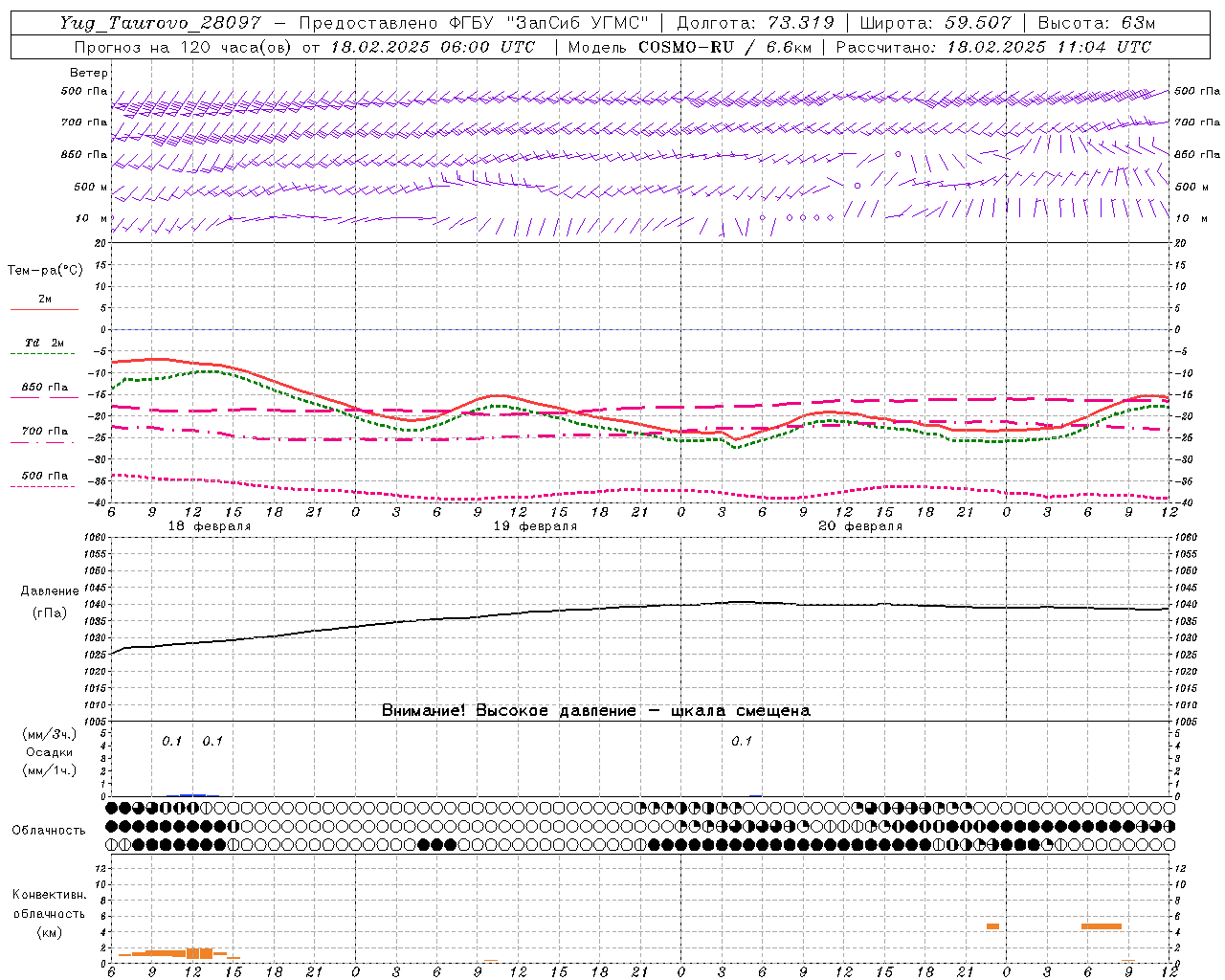1225x980 pixels.
Task: Select the Прогноз на 120 часа(ов) header text
Action: 184,47
